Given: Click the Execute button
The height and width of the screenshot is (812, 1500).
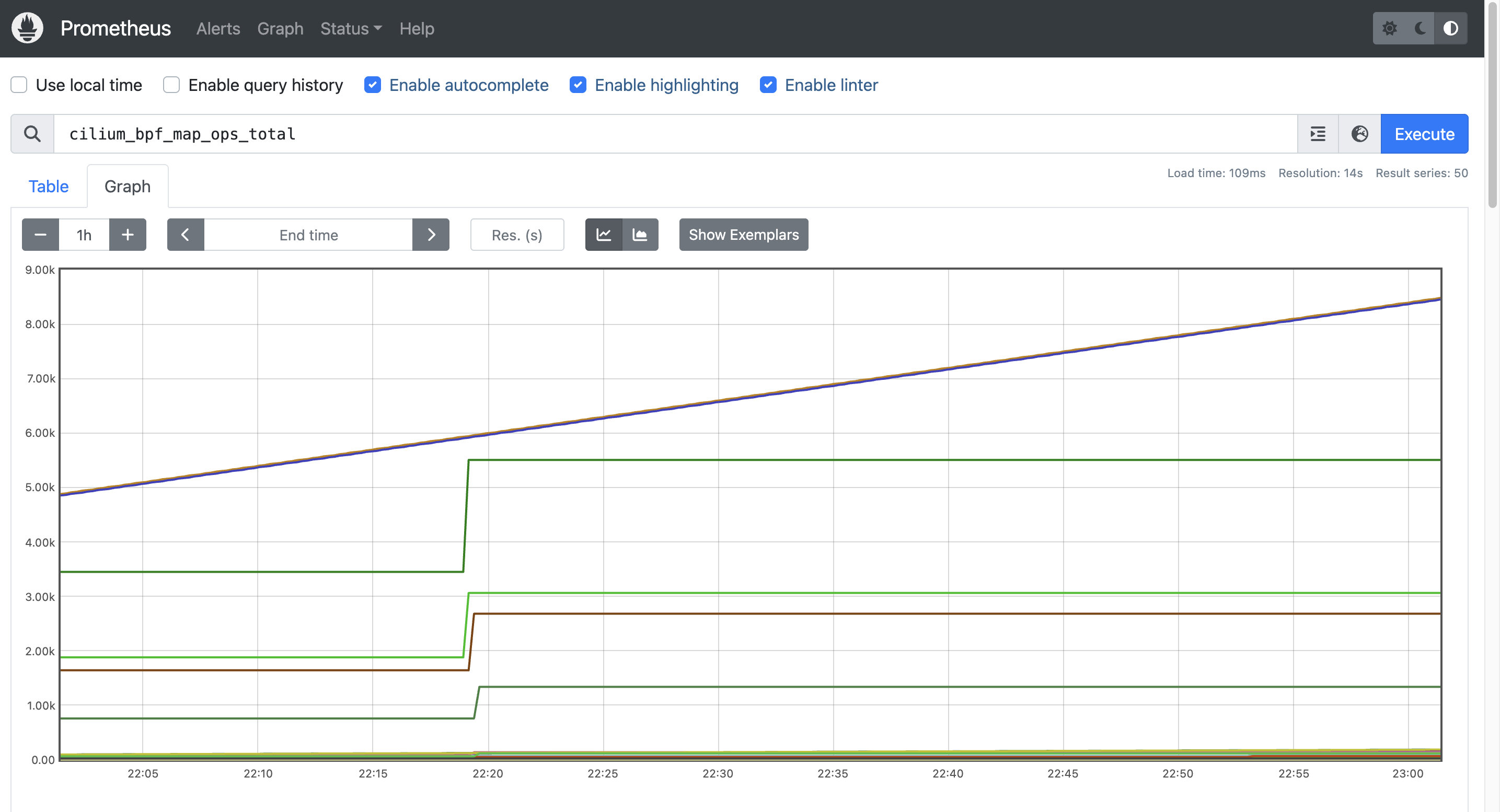Looking at the screenshot, I should tap(1424, 134).
